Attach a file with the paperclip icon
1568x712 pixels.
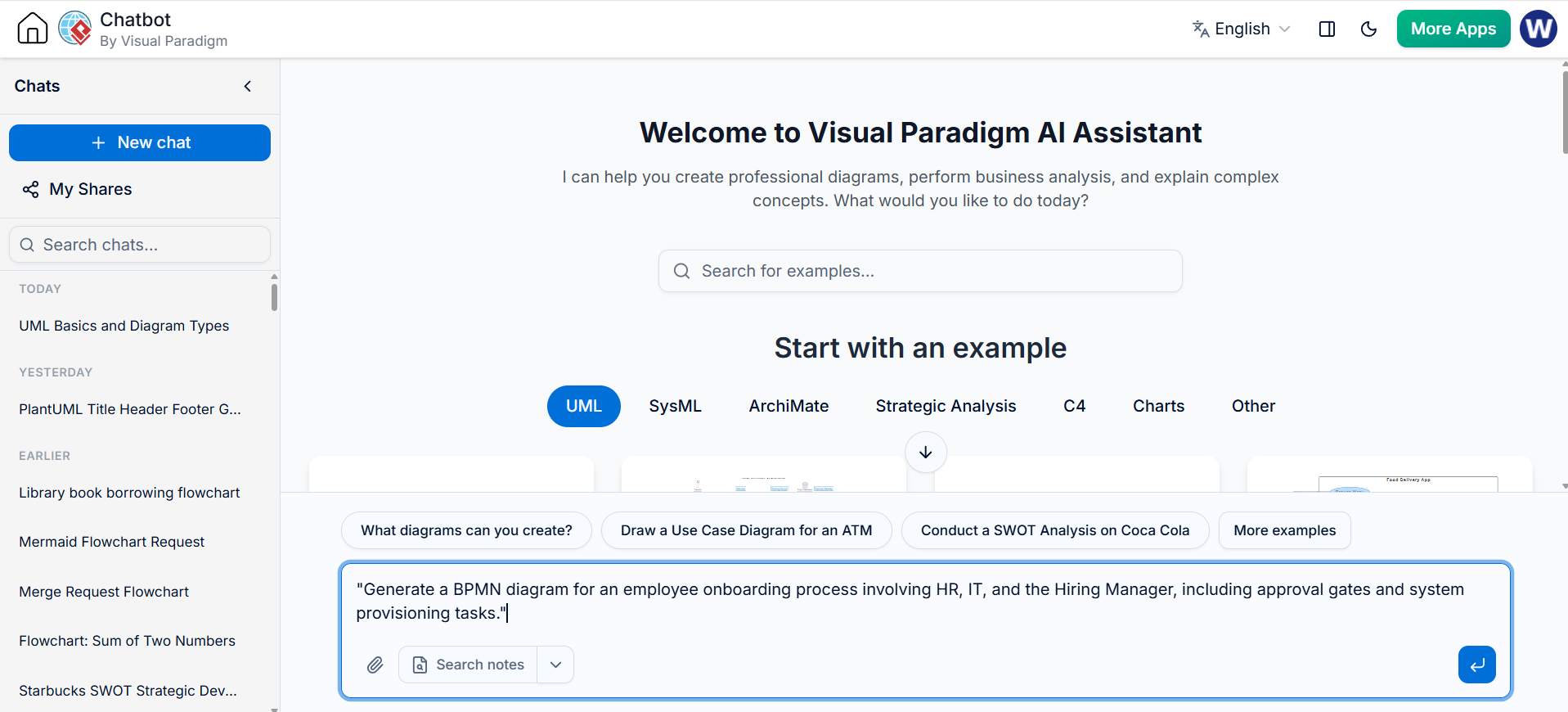[375, 665]
